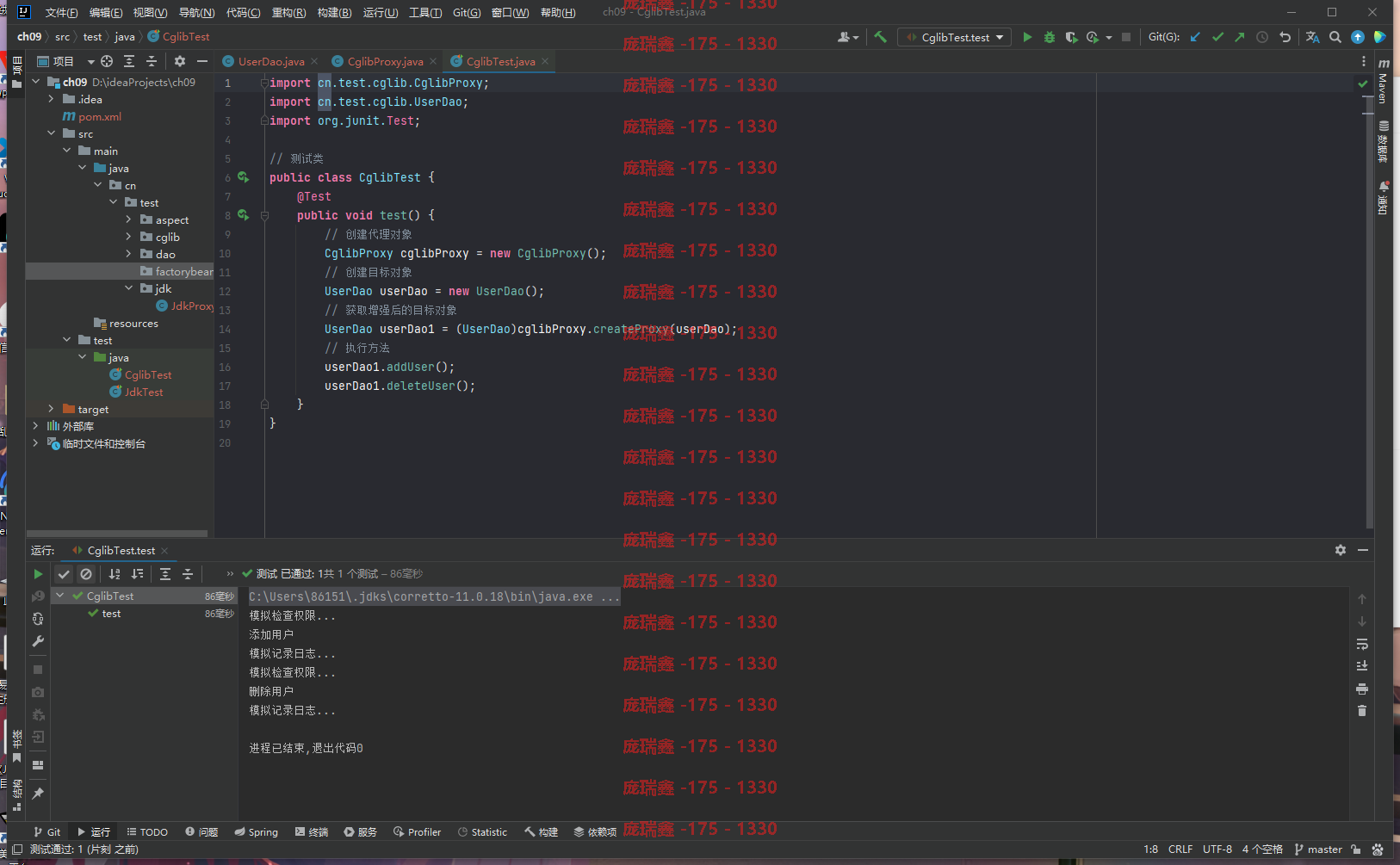Open the 文件(F) menu
Viewport: 1400px width, 865px height.
click(61, 12)
